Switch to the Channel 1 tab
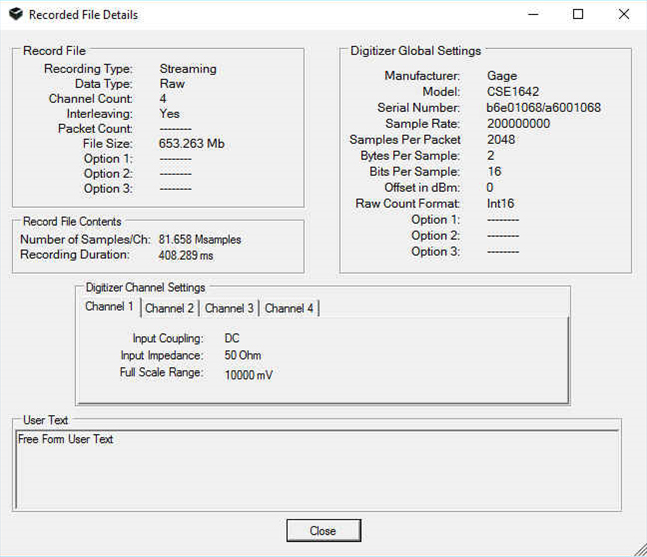Viewport: 647px width, 557px height. [x=109, y=307]
